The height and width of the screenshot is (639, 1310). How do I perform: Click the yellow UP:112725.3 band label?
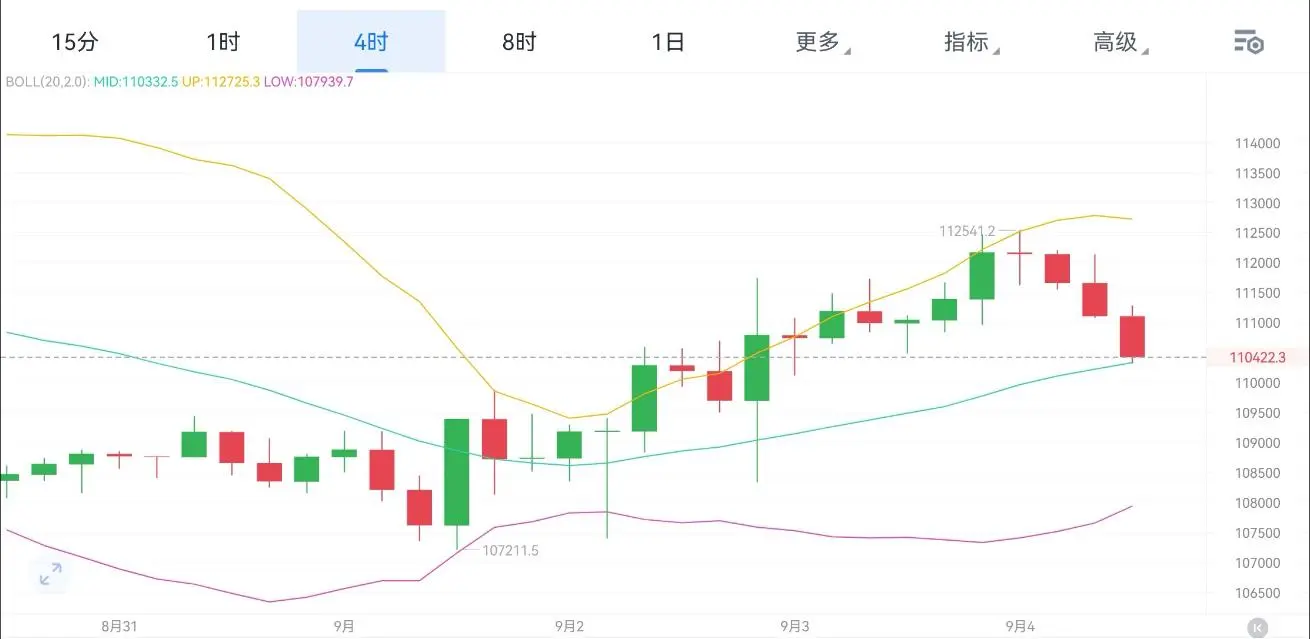(221, 81)
